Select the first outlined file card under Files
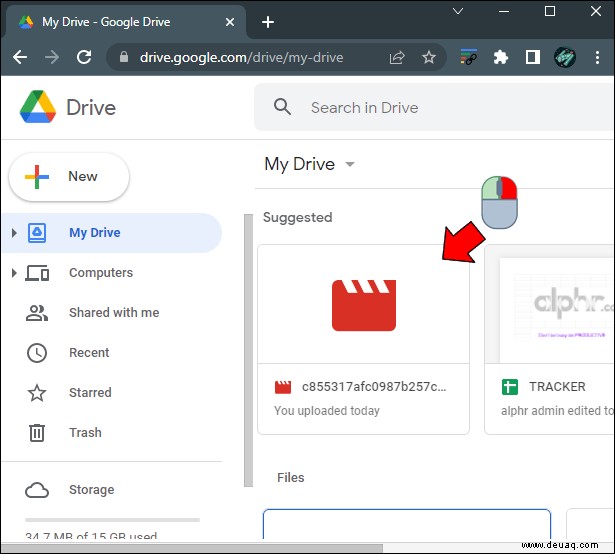615x554 pixels. [407, 524]
